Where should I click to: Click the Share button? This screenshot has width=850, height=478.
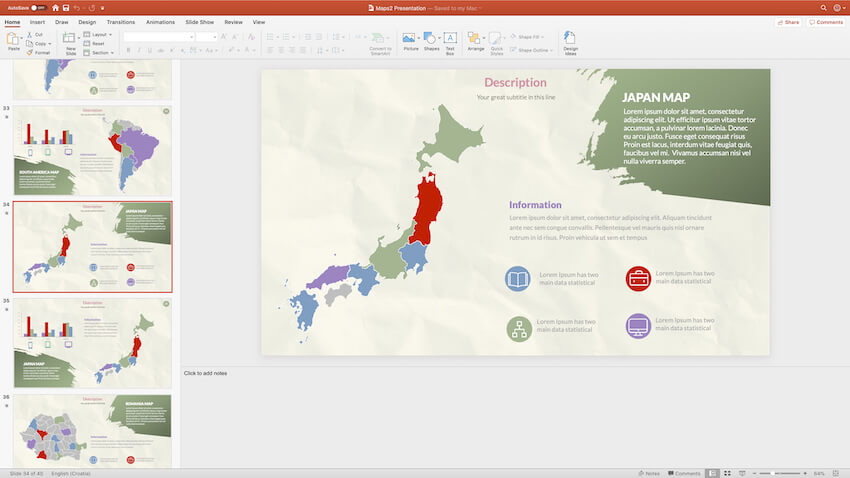click(788, 21)
